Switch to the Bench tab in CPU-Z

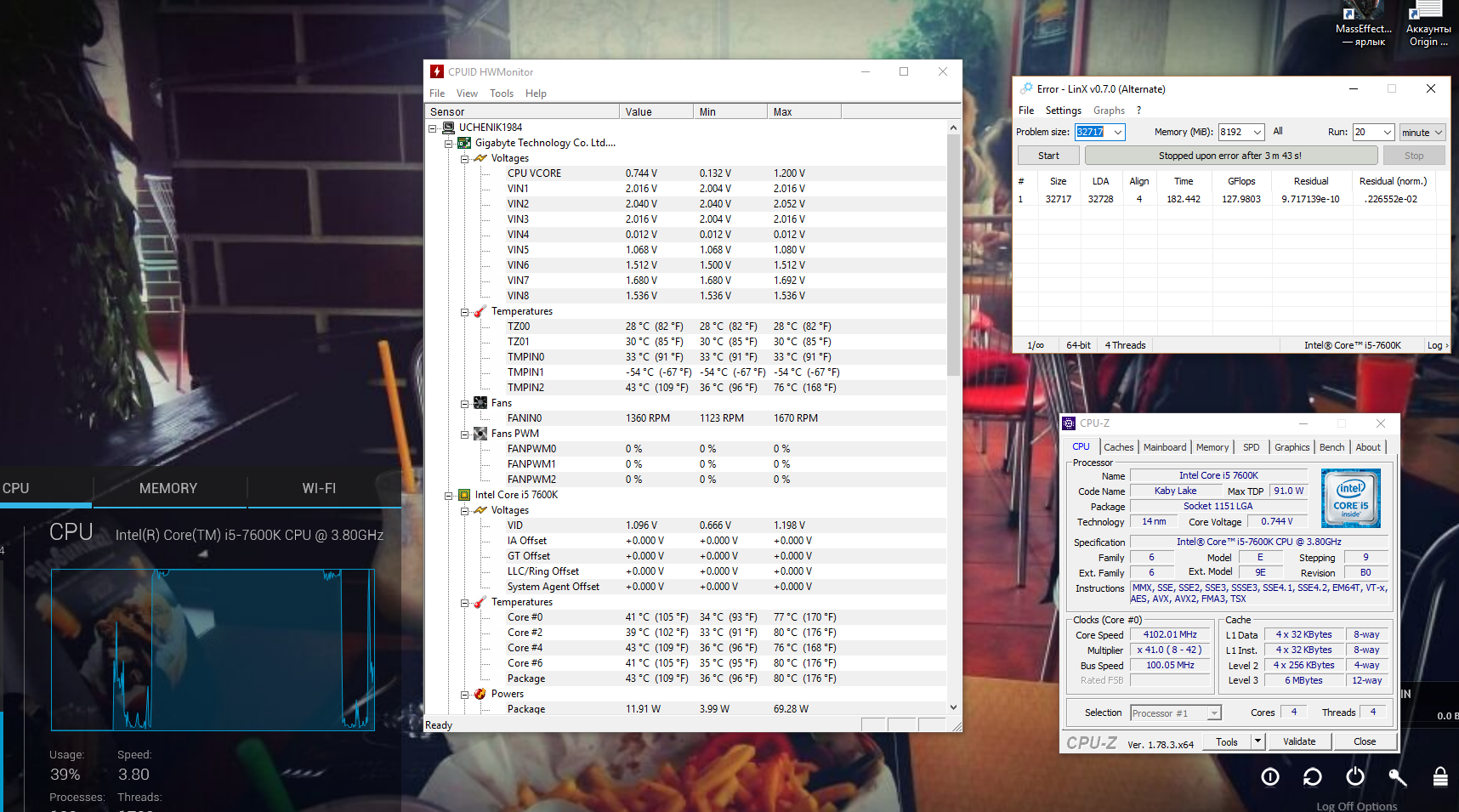pyautogui.click(x=1331, y=447)
